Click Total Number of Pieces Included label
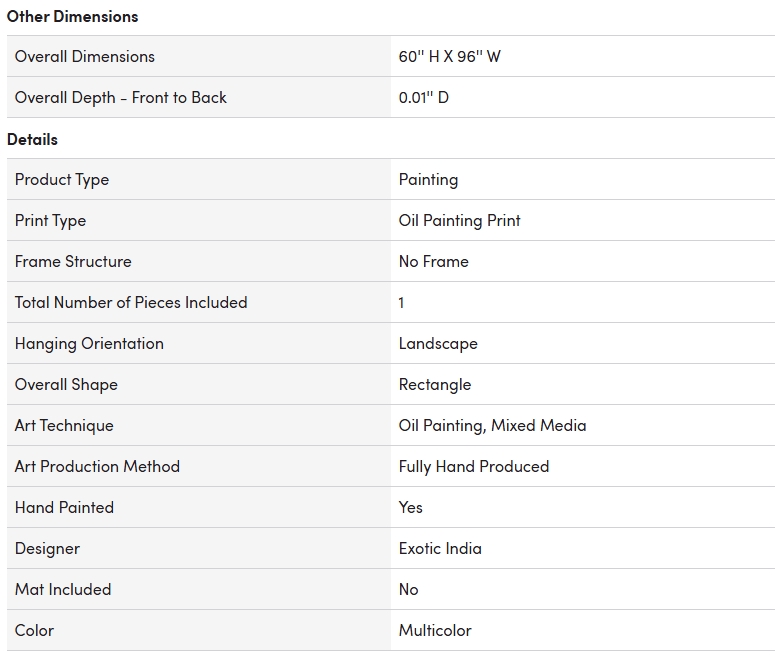The width and height of the screenshot is (784, 662). (131, 303)
